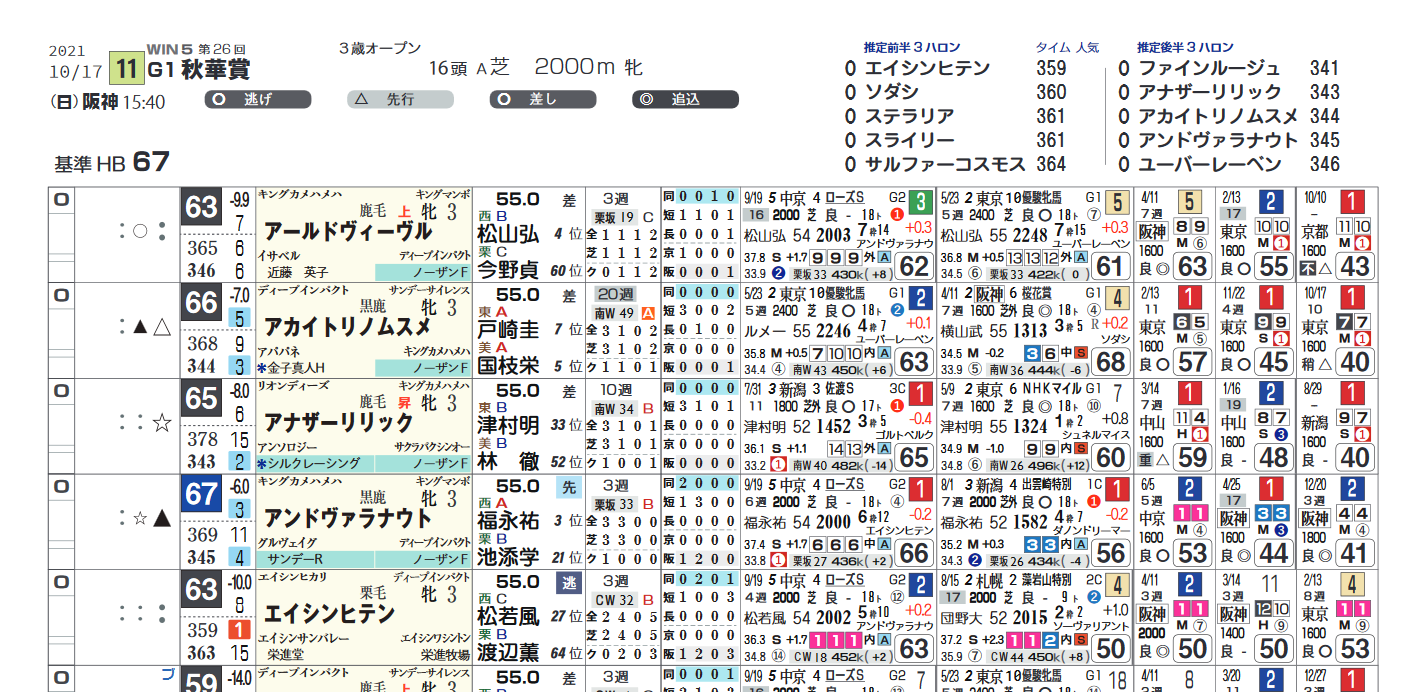
Task: Click the green race number 11 badge
Action: tap(126, 69)
